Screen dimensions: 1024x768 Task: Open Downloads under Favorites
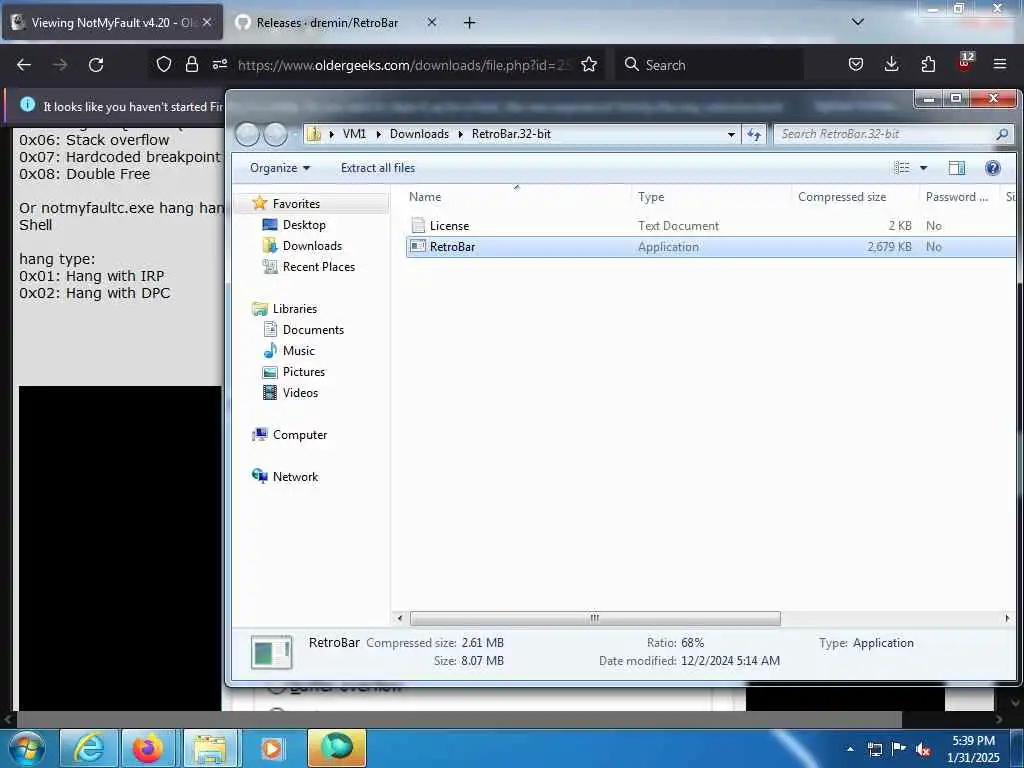312,246
